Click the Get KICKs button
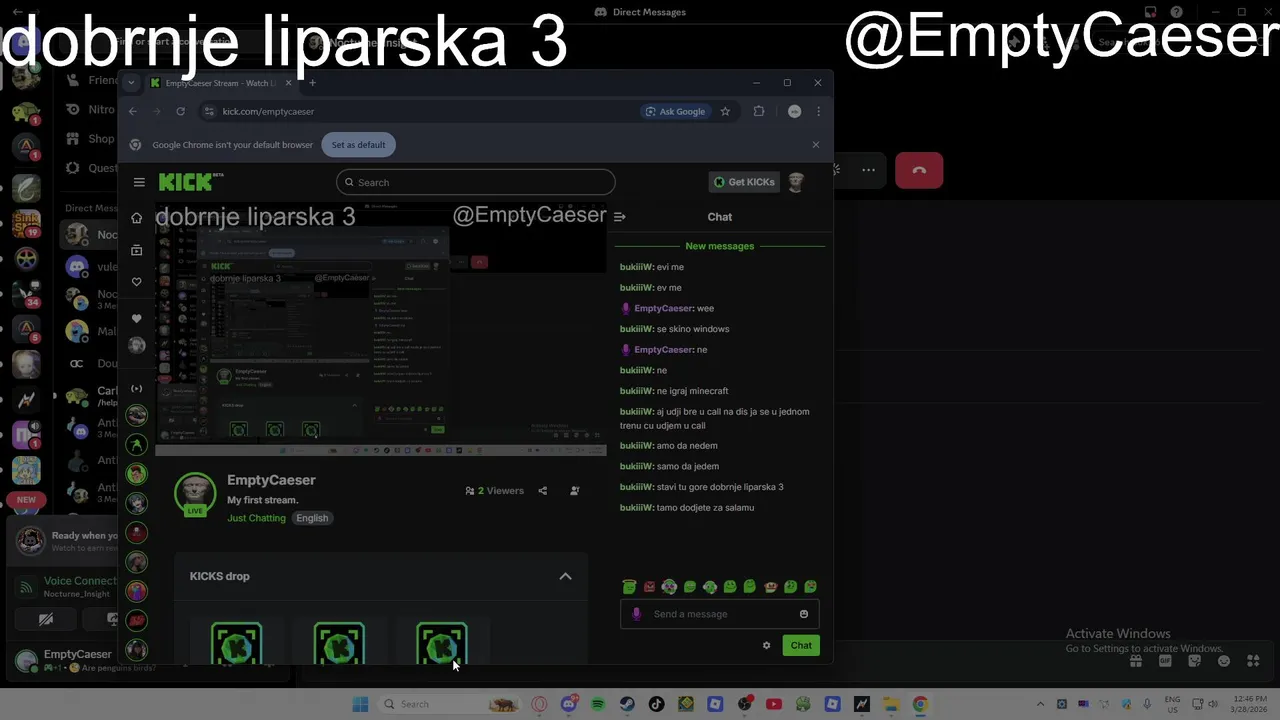1280x720 pixels. [x=744, y=182]
